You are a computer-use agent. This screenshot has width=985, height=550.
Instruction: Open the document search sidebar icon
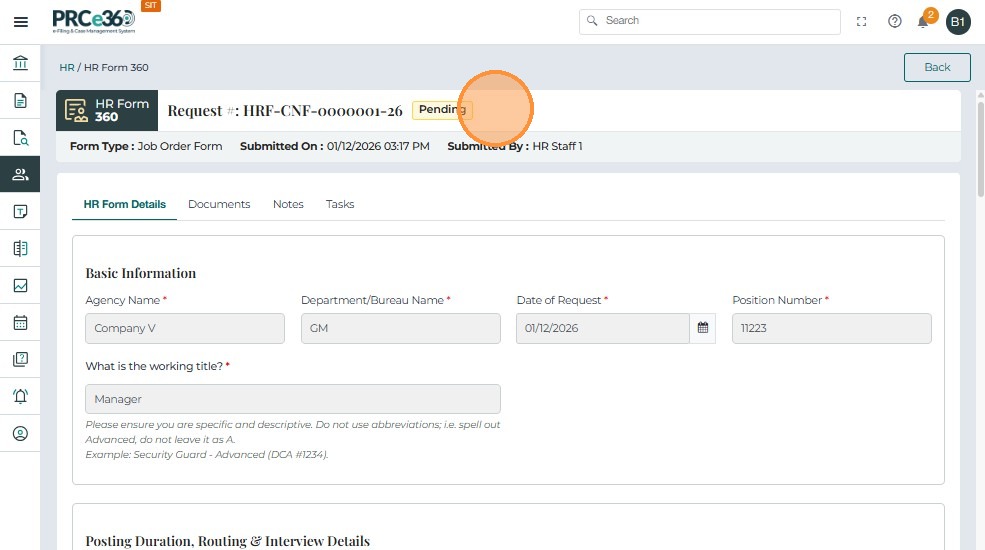pos(20,138)
